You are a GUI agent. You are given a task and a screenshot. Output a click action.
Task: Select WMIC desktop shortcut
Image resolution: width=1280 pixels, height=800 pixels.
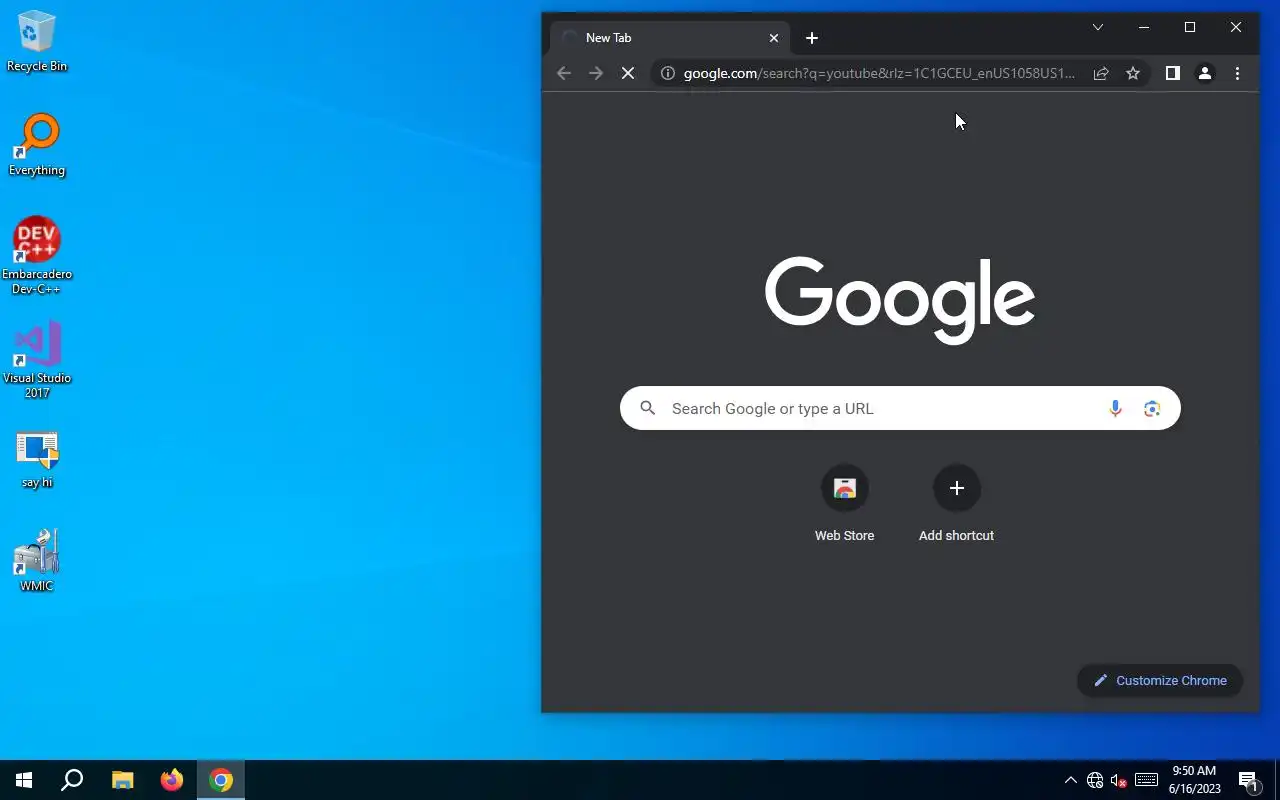pos(37,561)
